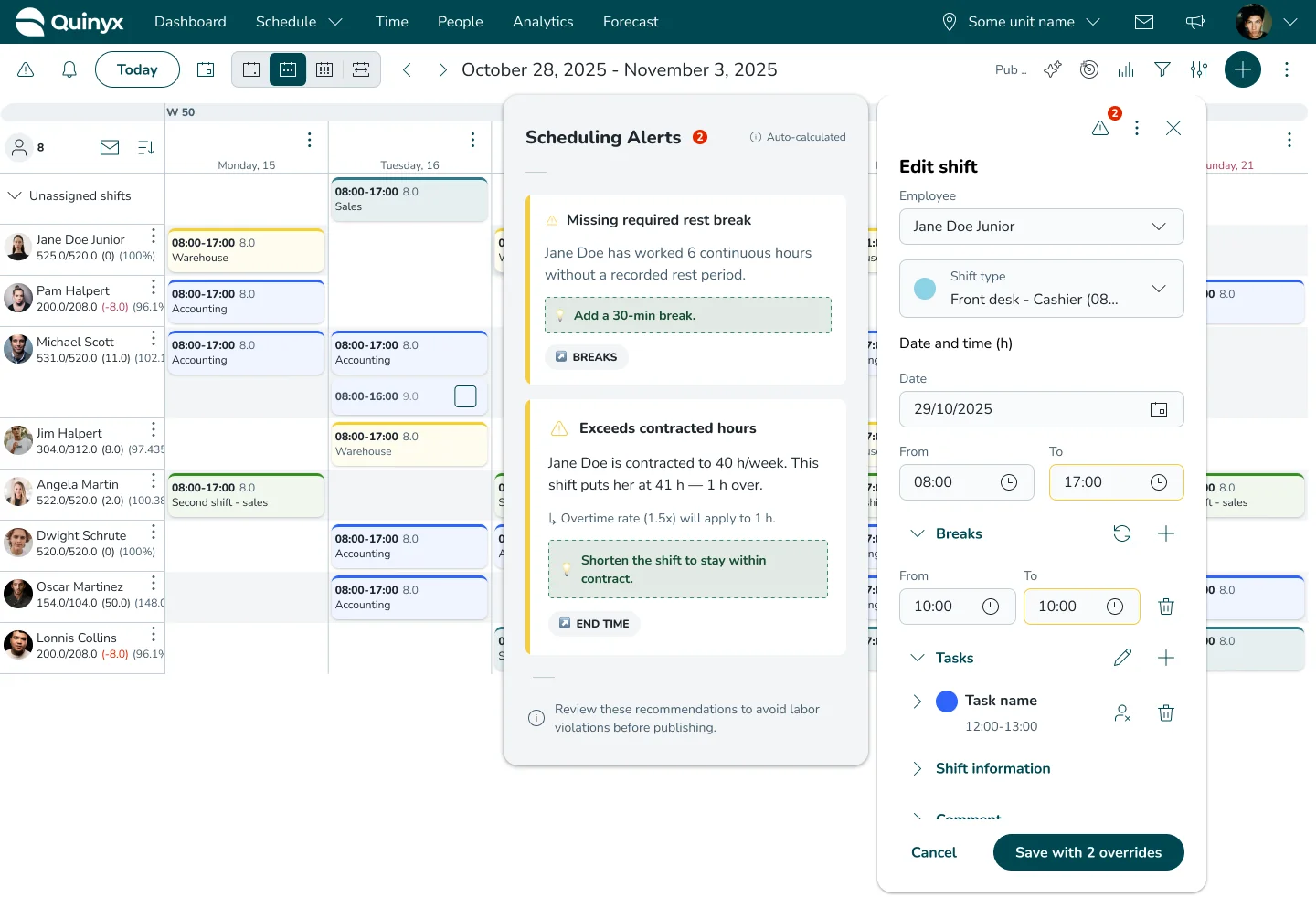Open the schedule filter funnel
This screenshot has width=1316, height=897.
[x=1162, y=69]
